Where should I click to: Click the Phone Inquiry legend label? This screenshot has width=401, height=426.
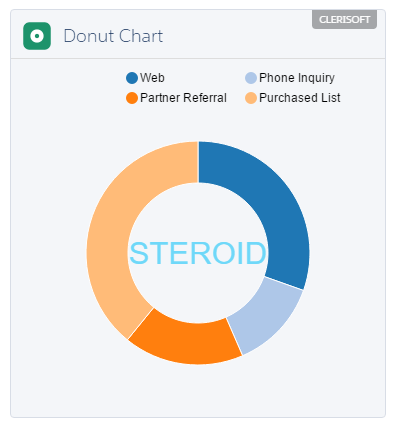[x=297, y=78]
